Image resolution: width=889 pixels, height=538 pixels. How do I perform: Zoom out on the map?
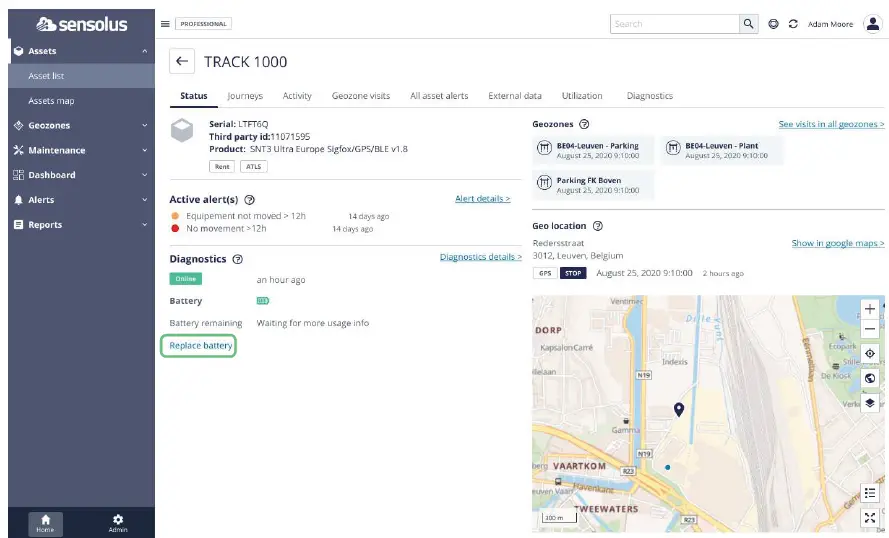point(870,329)
